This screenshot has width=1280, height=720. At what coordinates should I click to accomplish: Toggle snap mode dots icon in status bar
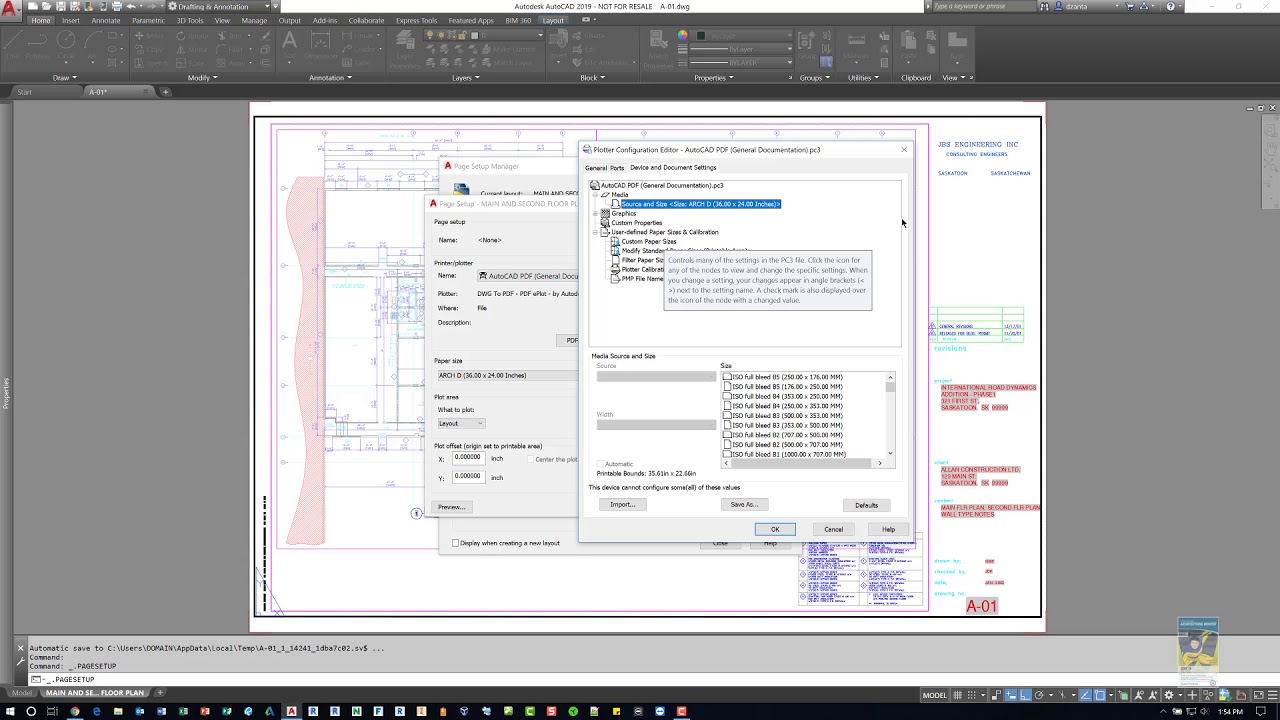971,695
